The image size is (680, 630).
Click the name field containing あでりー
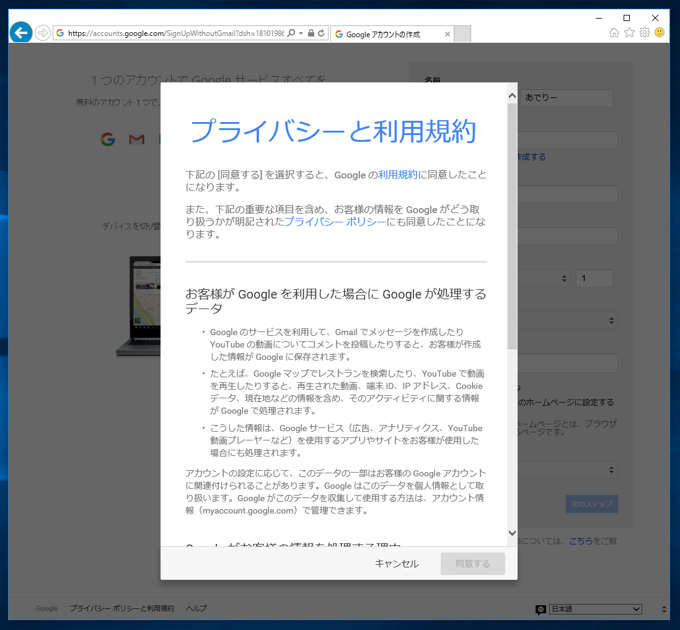(x=566, y=98)
